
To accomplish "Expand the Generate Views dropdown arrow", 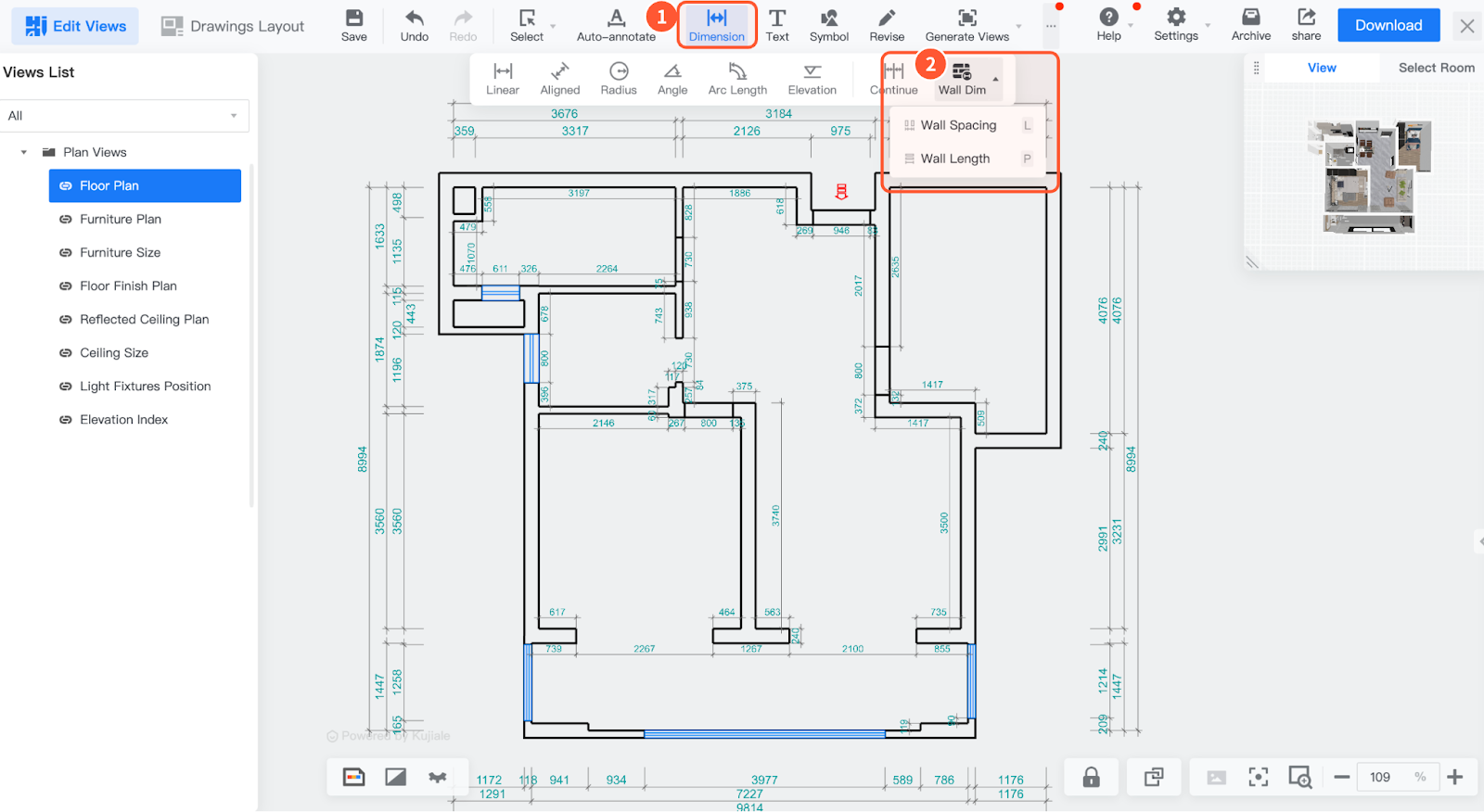I will [1018, 26].
